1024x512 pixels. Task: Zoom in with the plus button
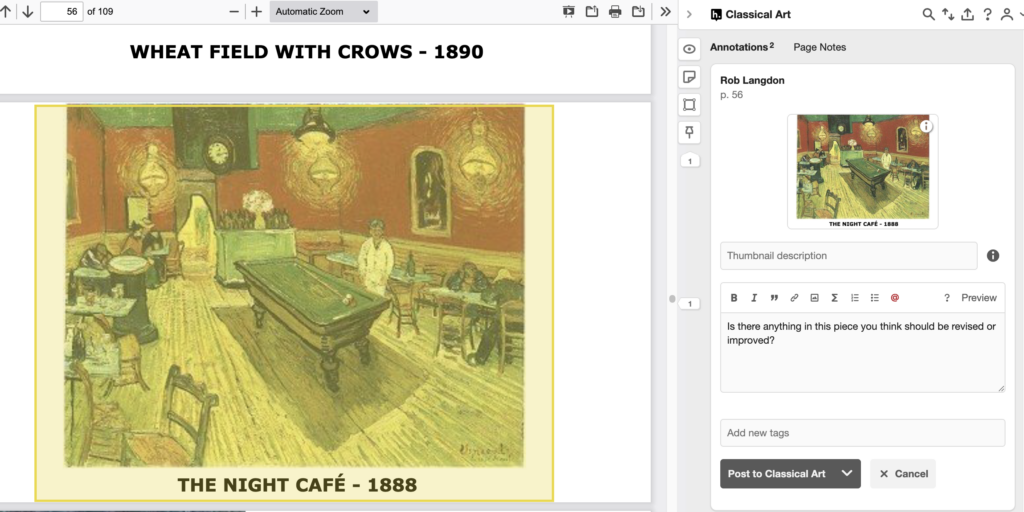(x=257, y=11)
